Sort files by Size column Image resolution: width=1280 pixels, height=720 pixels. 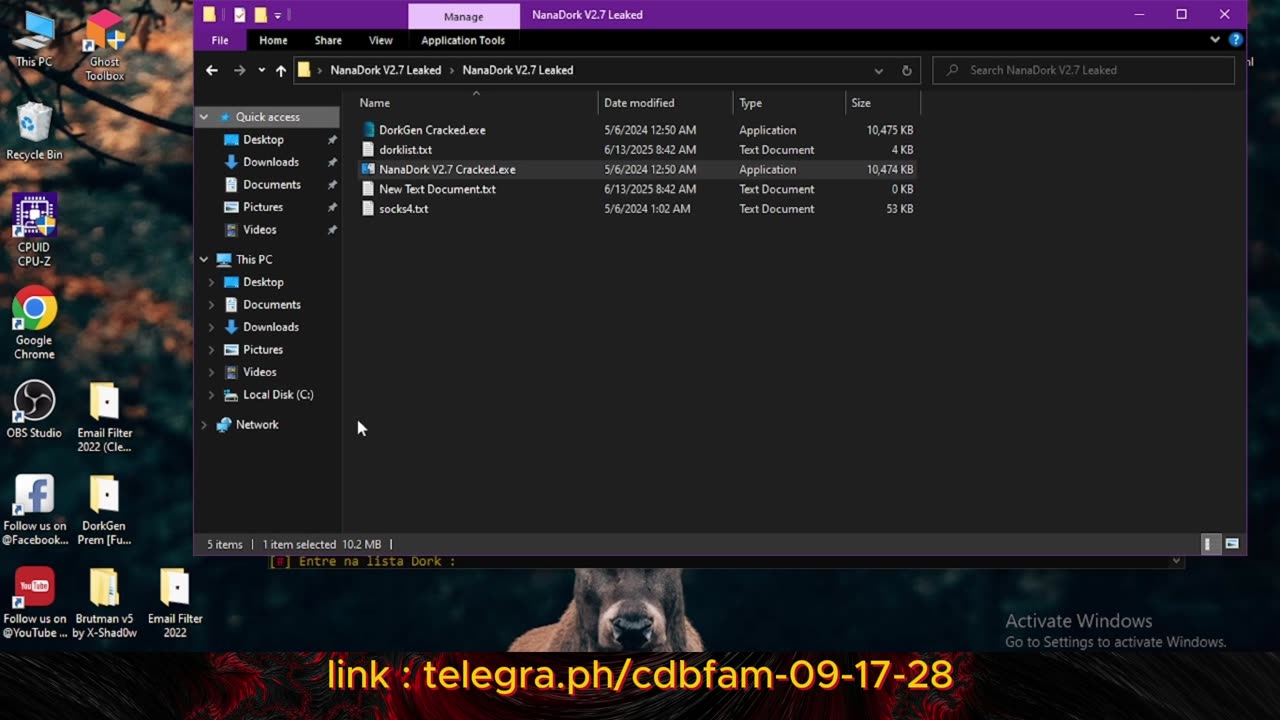[882, 103]
